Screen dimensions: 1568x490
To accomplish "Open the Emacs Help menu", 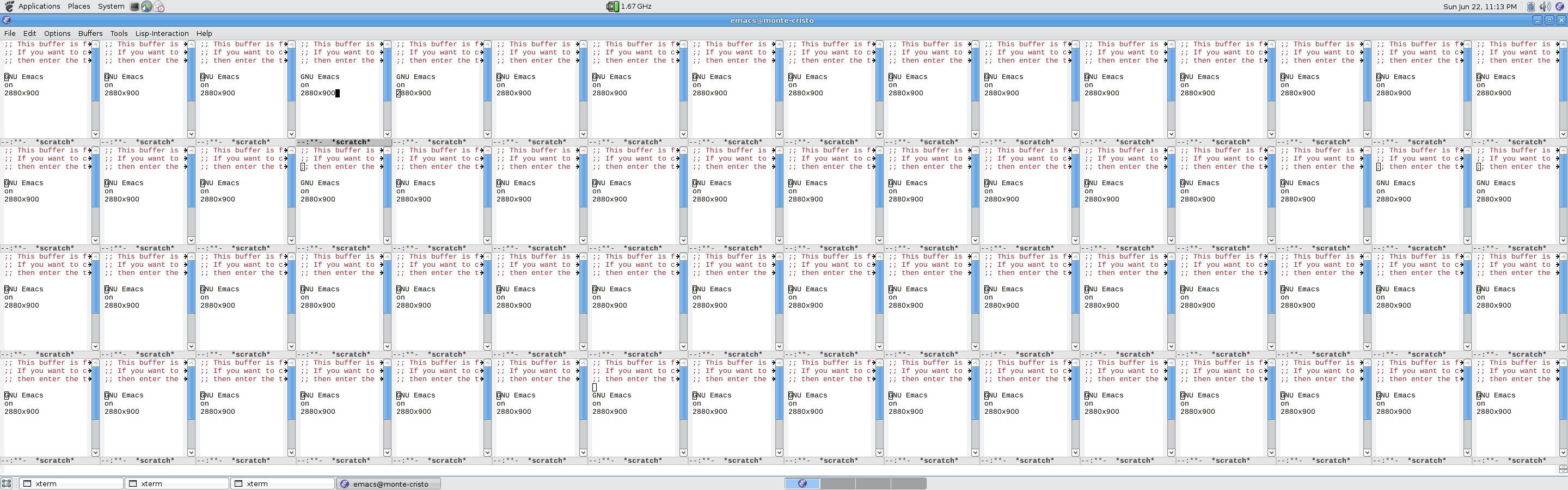I will click(x=205, y=33).
